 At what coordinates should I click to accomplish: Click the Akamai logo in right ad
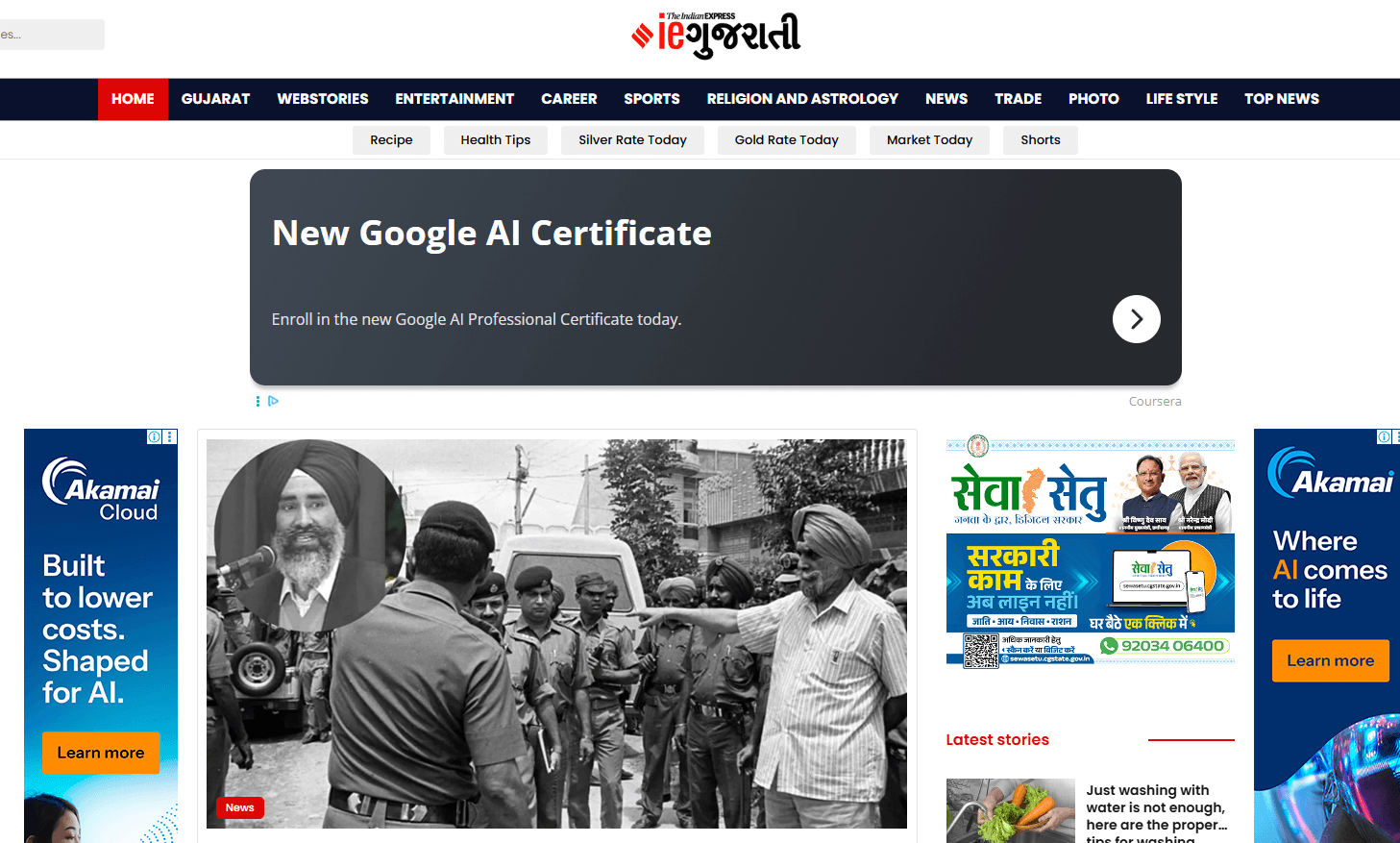pyautogui.click(x=1330, y=473)
